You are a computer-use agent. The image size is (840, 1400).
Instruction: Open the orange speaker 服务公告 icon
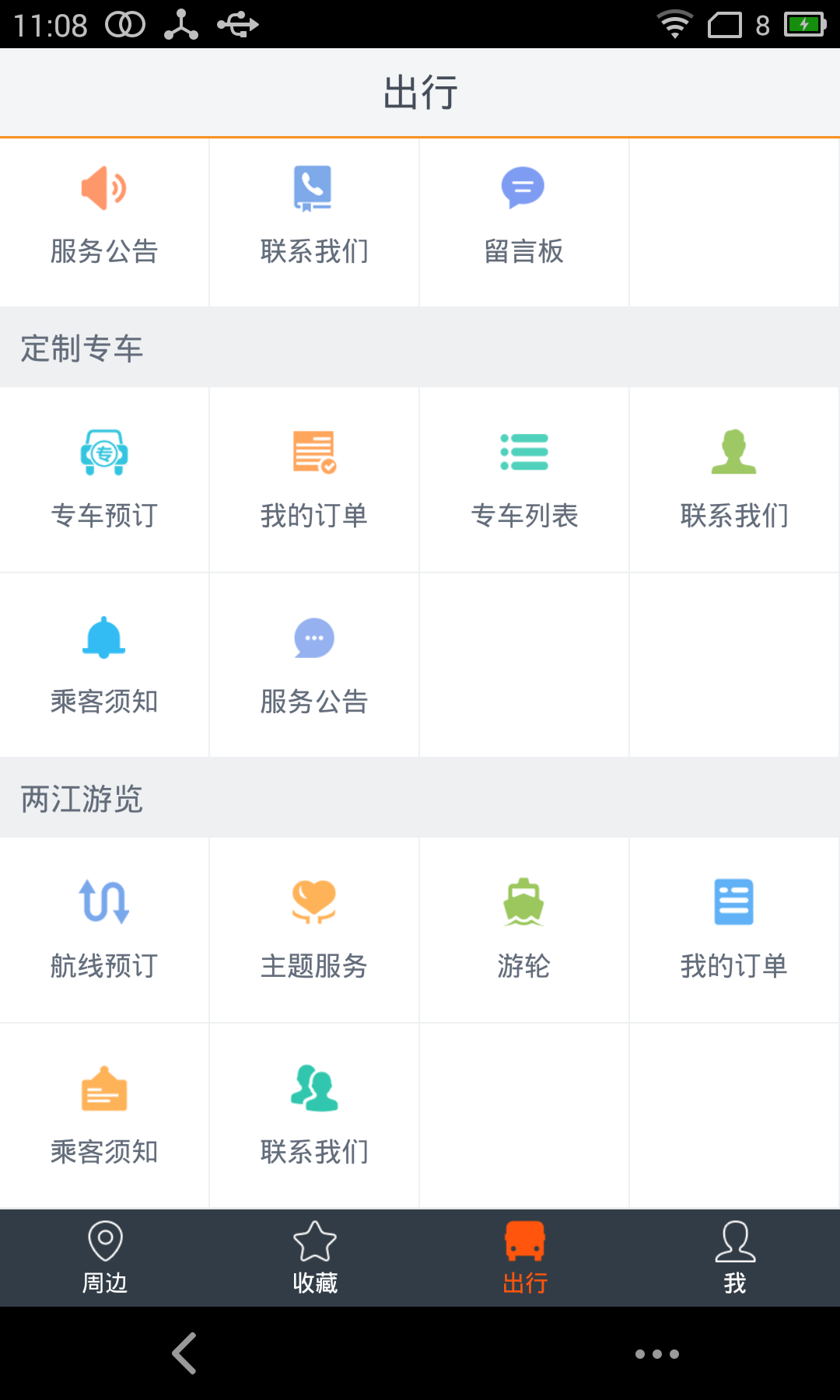(104, 187)
